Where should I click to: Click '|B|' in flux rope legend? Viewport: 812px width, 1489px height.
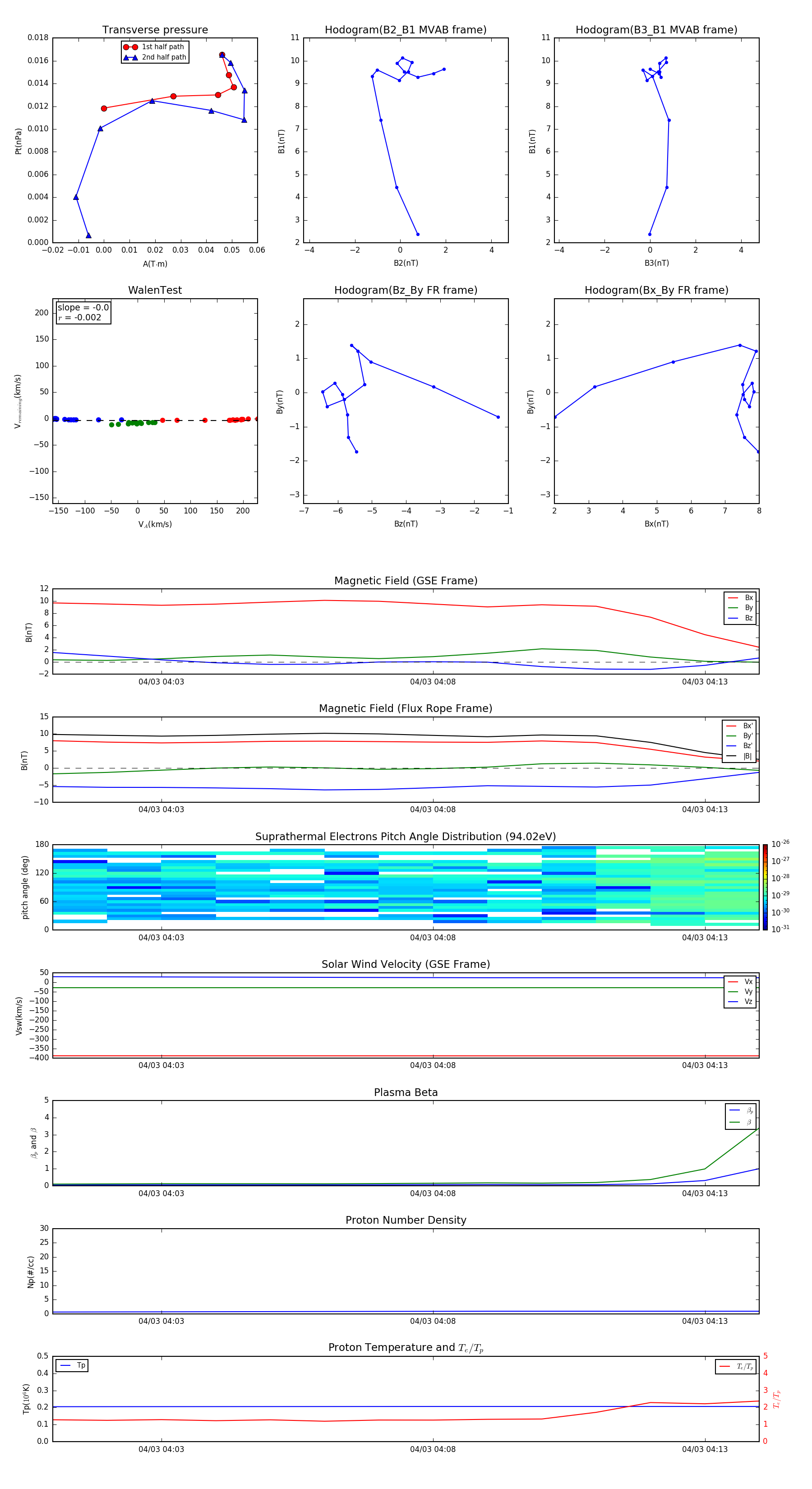tap(739, 756)
